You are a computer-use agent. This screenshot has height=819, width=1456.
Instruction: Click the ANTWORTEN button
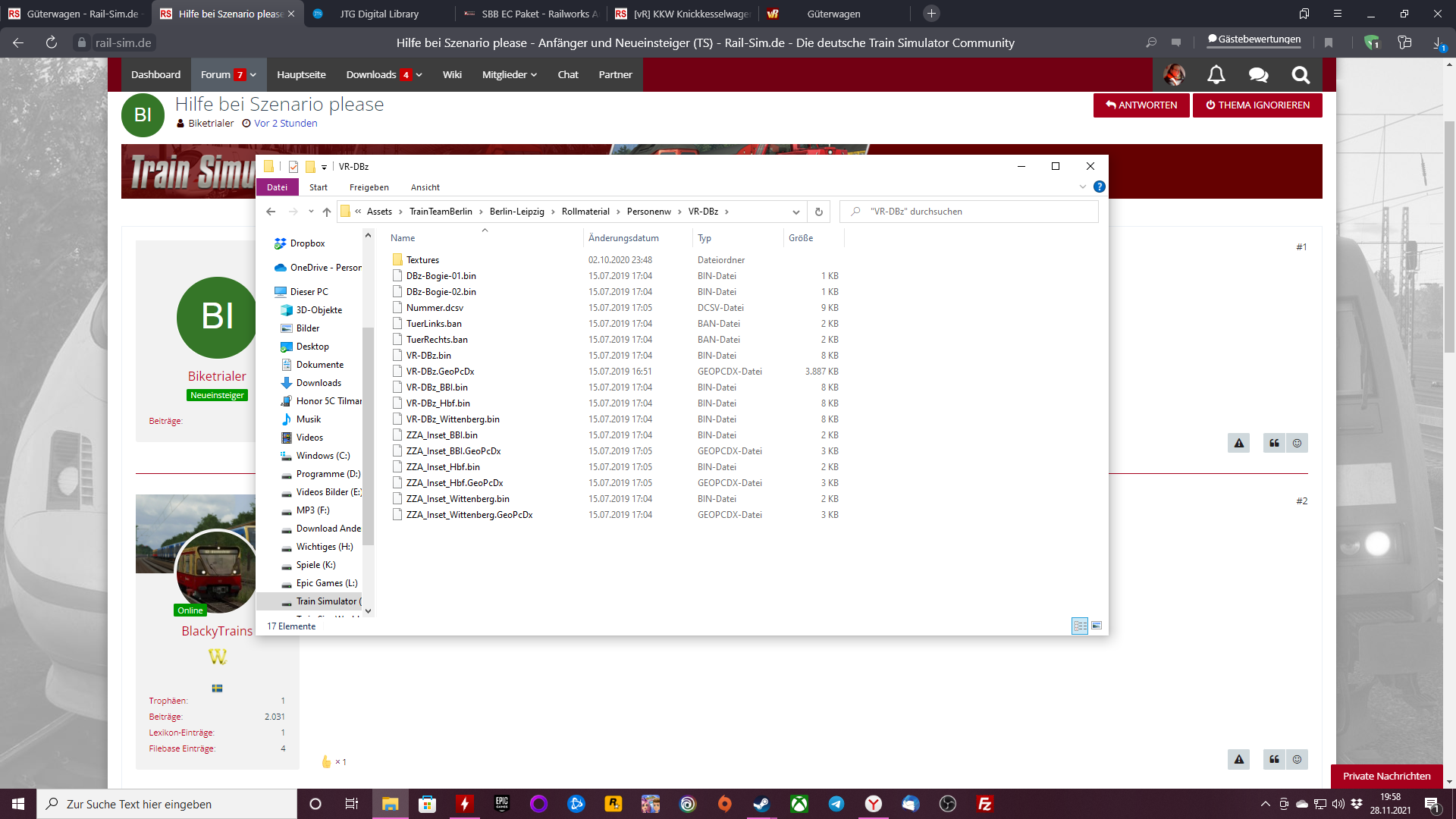pyautogui.click(x=1141, y=105)
